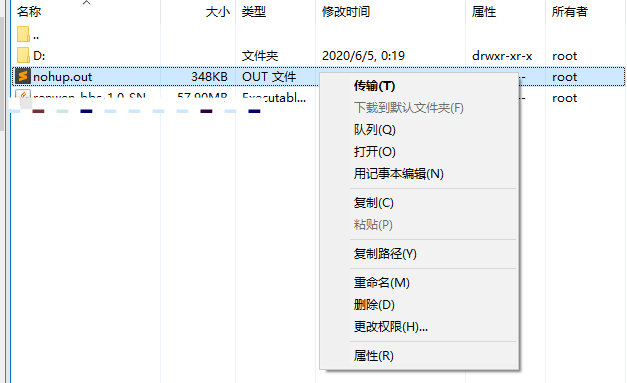This screenshot has height=383, width=627.
Task: Sort by the 修改时间 column header
Action: coord(346,12)
